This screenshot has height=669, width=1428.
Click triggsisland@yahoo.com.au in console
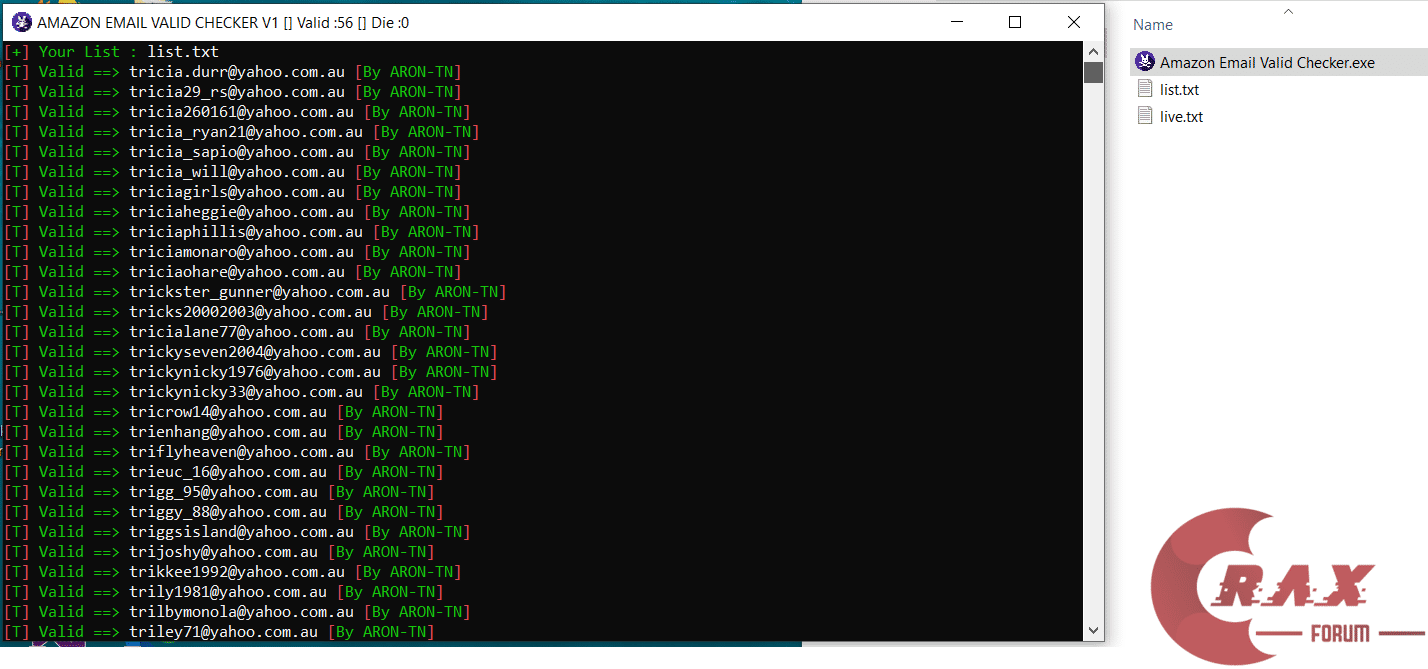(x=241, y=531)
